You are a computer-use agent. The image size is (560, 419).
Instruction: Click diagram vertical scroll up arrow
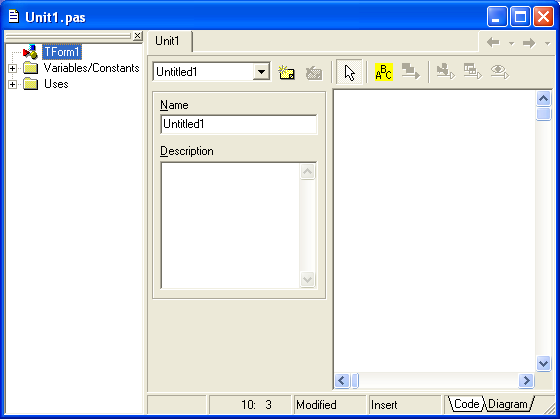tap(544, 98)
